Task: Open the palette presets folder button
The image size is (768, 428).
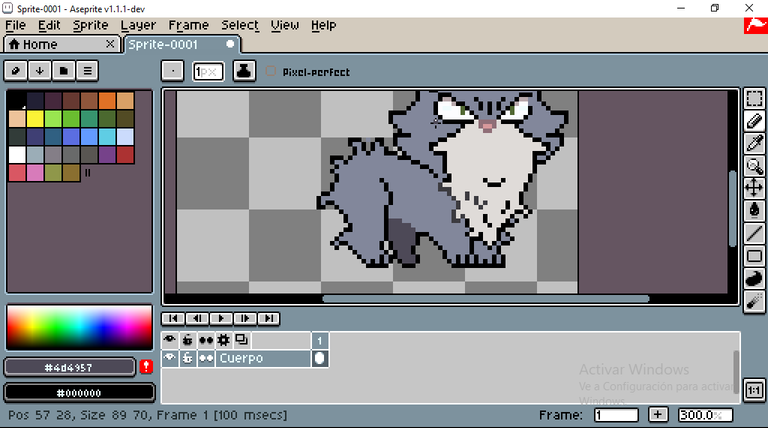Action: click(64, 71)
